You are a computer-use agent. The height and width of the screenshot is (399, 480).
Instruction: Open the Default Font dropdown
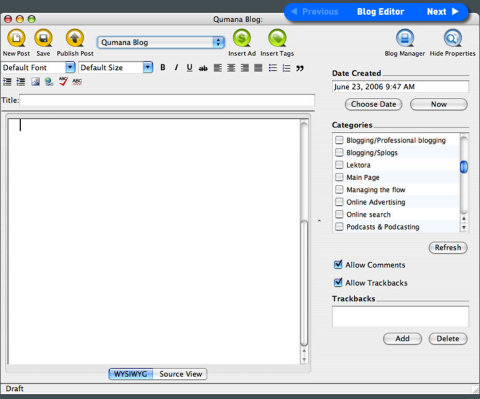[x=70, y=68]
